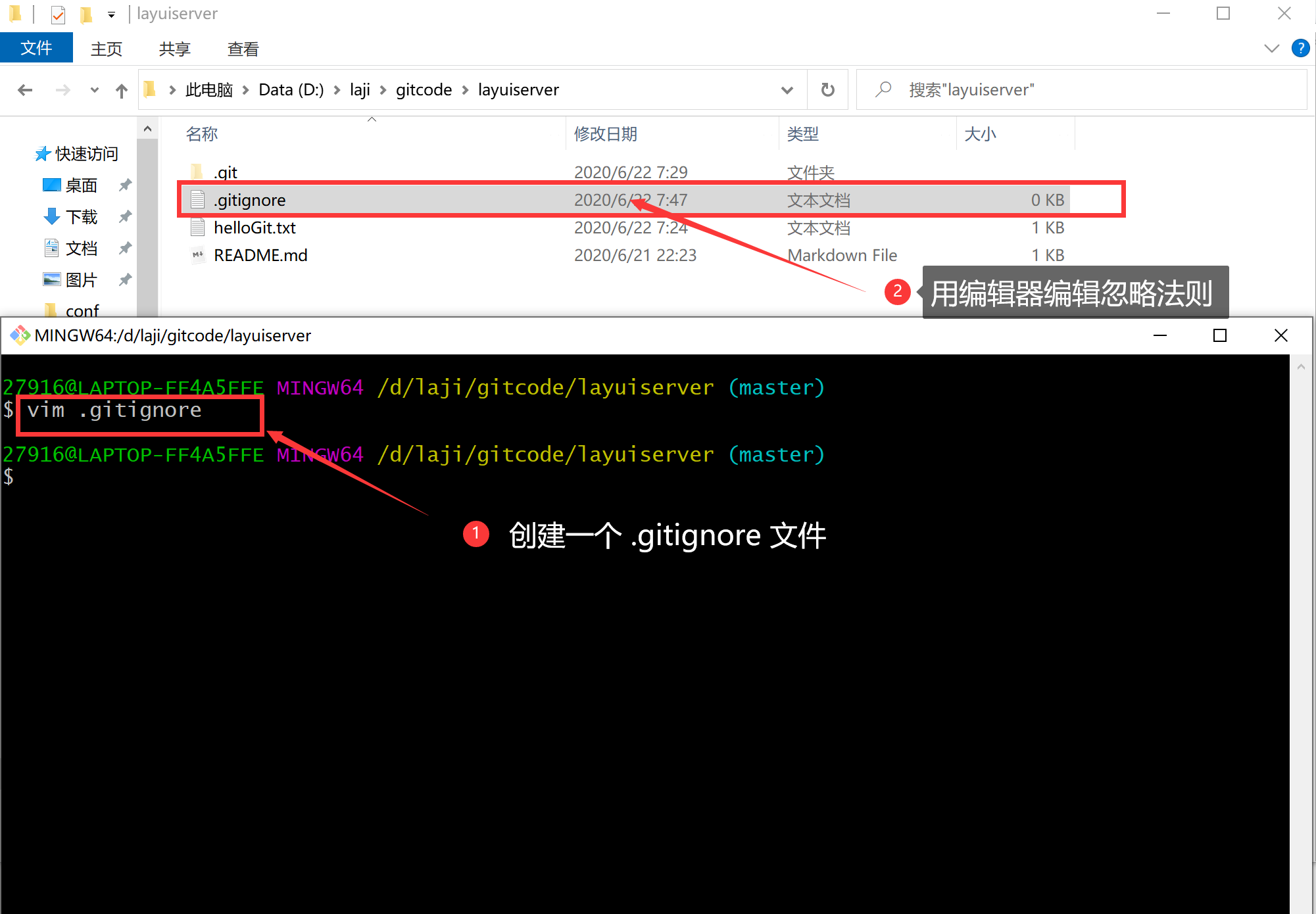Image resolution: width=1316 pixels, height=914 pixels.
Task: Click terminal scrollbar up arrow
Action: tap(1301, 367)
